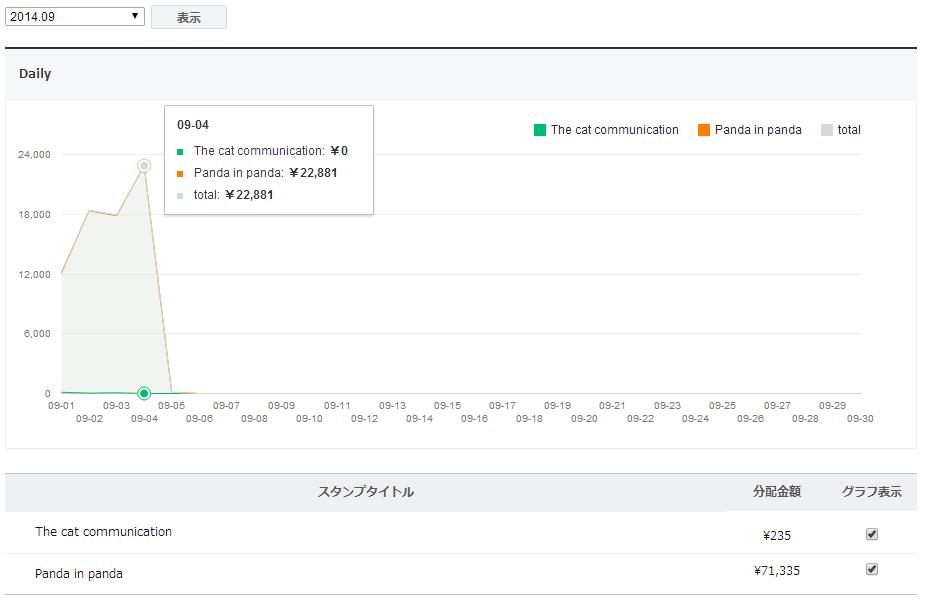
Task: Click the 09-01 x-axis date label
Action: 61,405
